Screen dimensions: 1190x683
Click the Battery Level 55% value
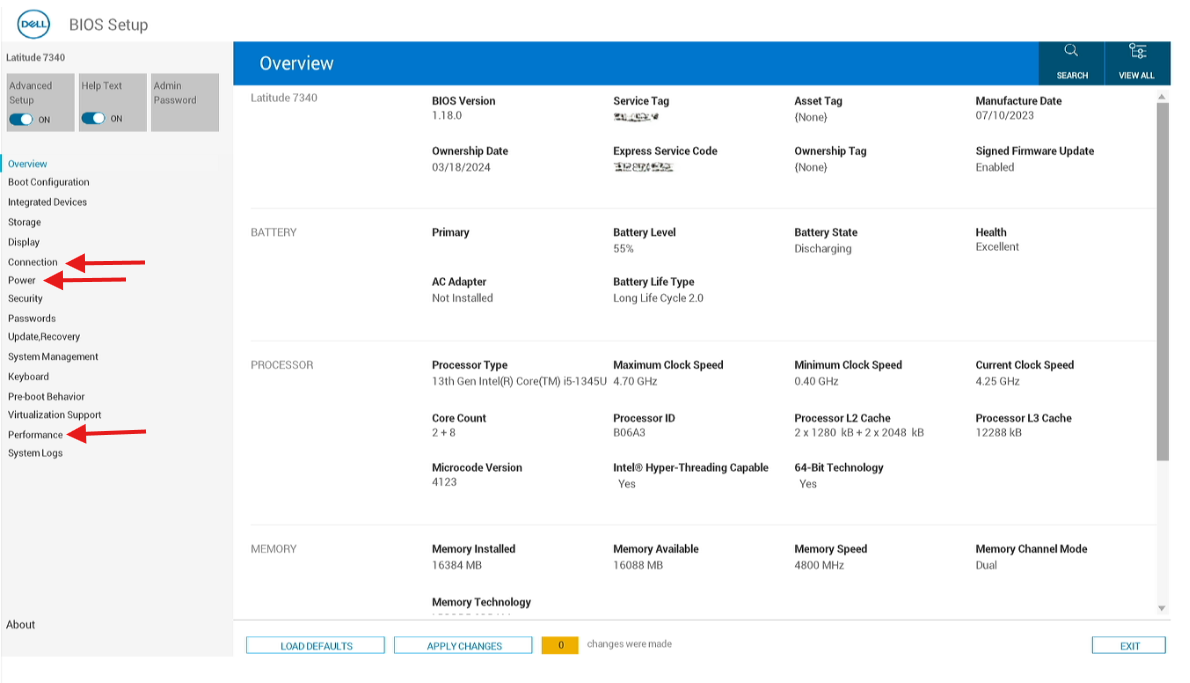pyautogui.click(x=623, y=249)
